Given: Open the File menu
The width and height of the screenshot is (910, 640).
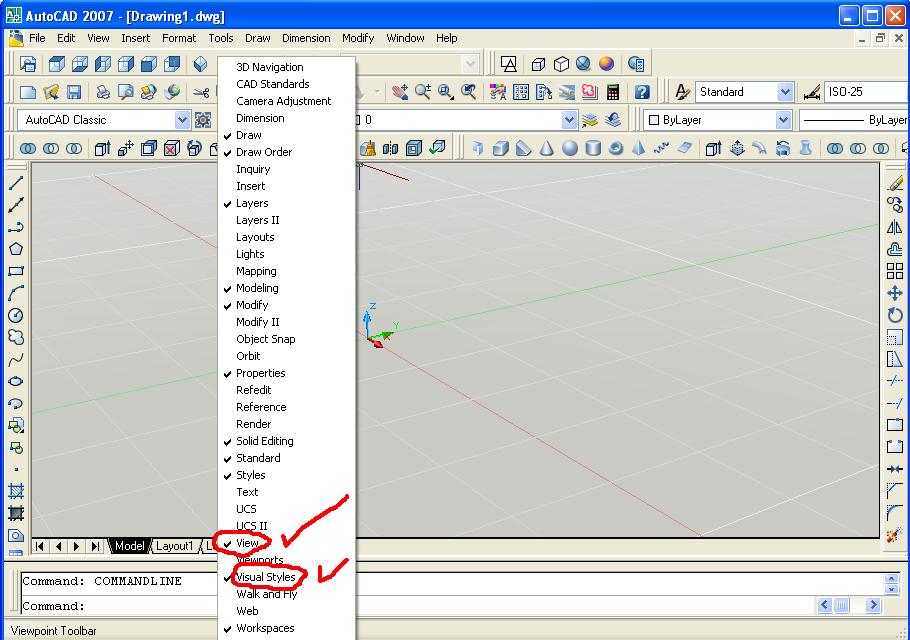Looking at the screenshot, I should point(37,38).
